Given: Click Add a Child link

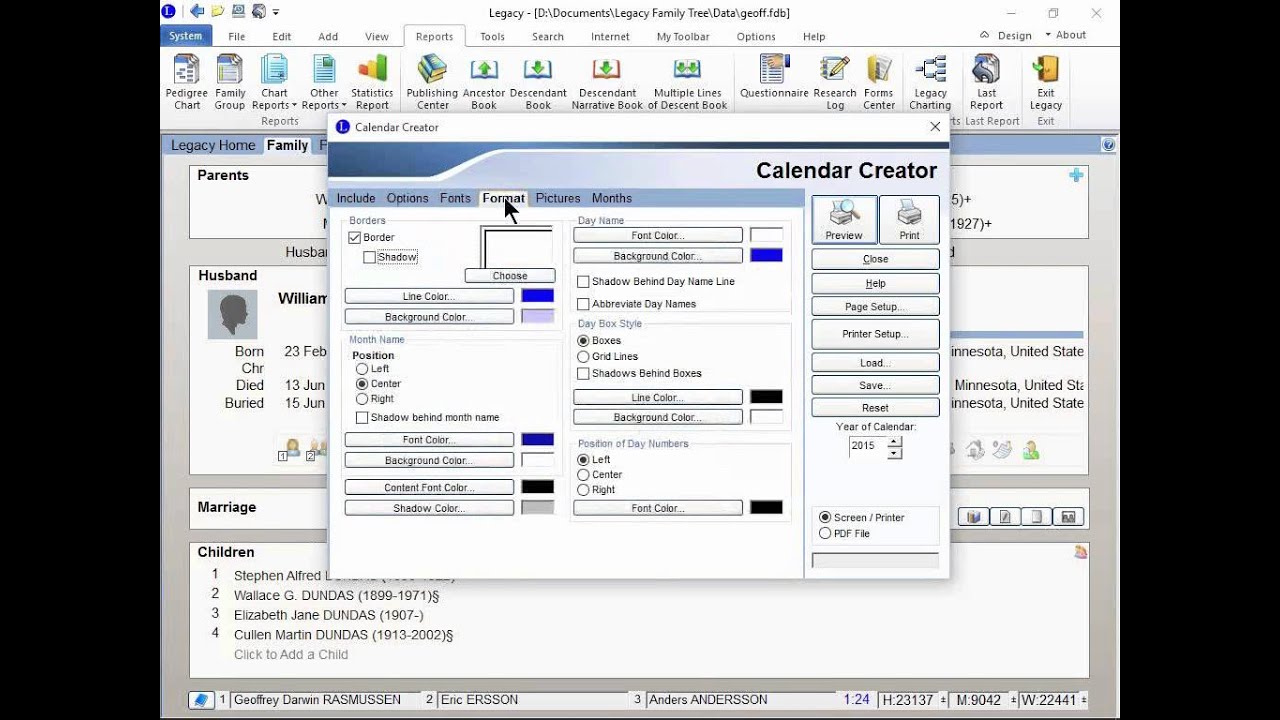Looking at the screenshot, I should [x=291, y=655].
